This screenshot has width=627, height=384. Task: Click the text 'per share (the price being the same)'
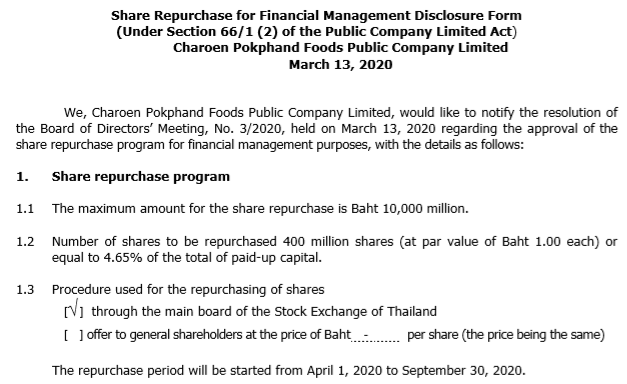pyautogui.click(x=506, y=335)
